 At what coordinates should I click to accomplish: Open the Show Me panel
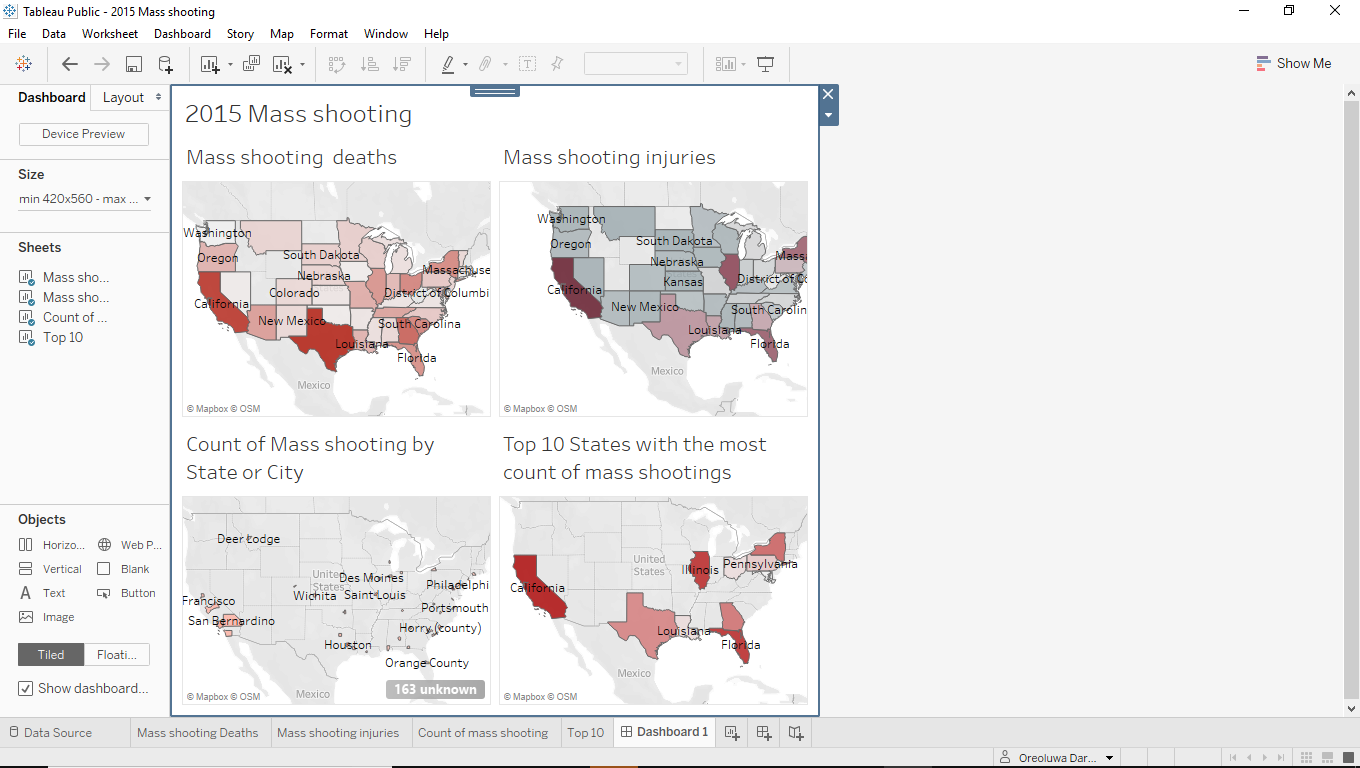[x=1294, y=63]
